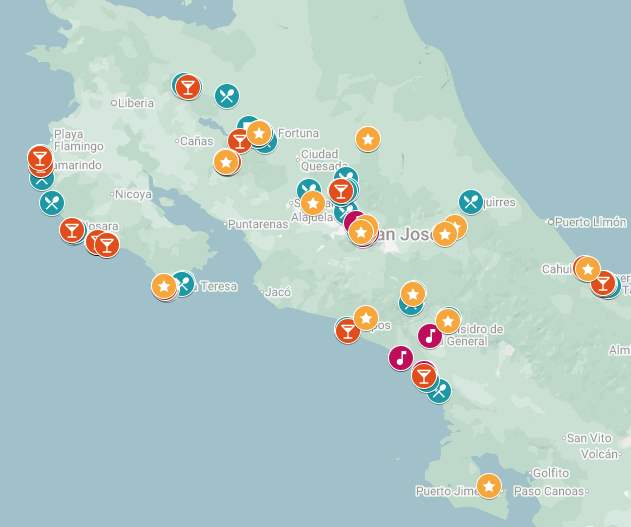
Task: Select the restaurant marker east of Liberia
Action: pos(227,96)
